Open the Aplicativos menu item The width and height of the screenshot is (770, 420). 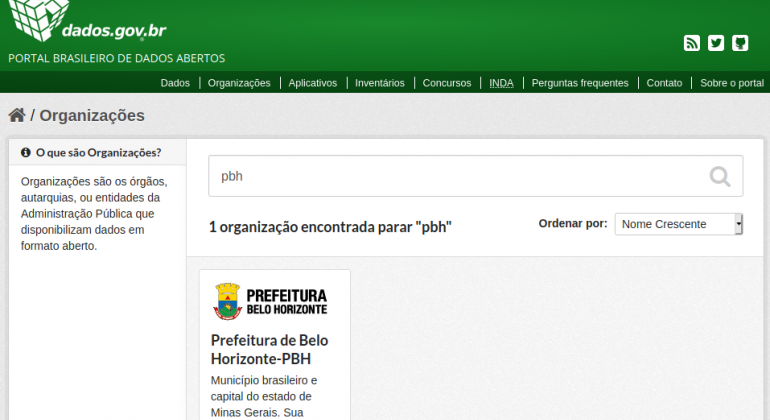312,83
